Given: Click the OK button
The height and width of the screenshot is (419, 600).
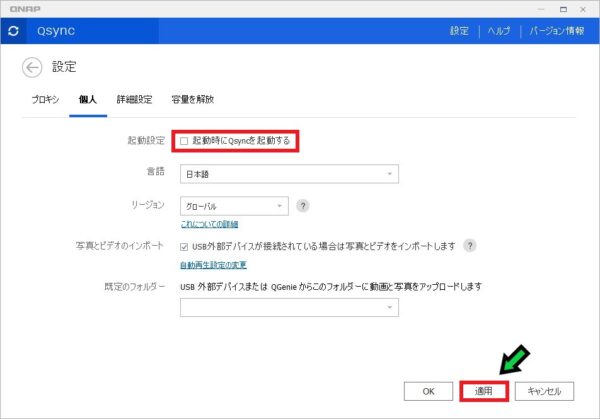Looking at the screenshot, I should 428,391.
